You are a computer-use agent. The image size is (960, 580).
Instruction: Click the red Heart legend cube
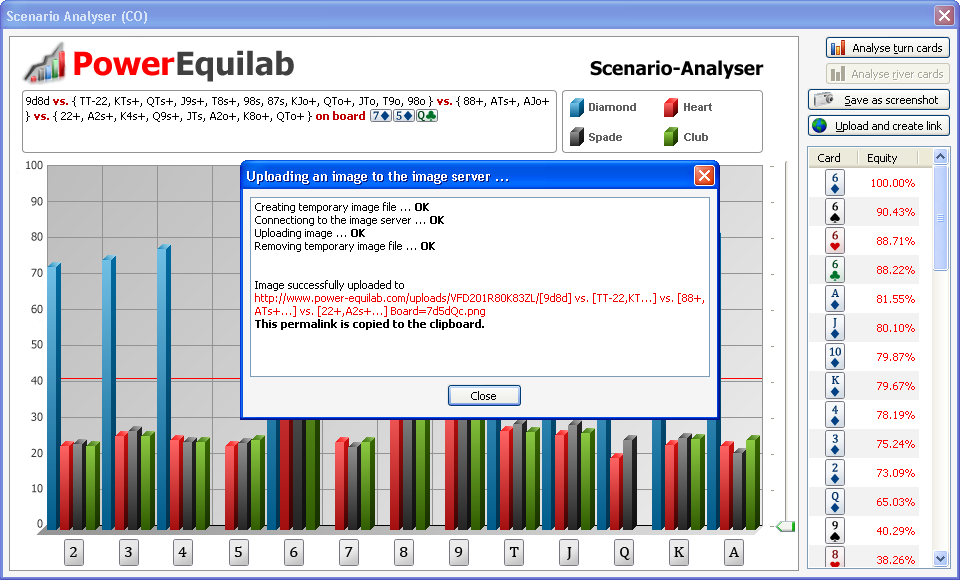[671, 107]
